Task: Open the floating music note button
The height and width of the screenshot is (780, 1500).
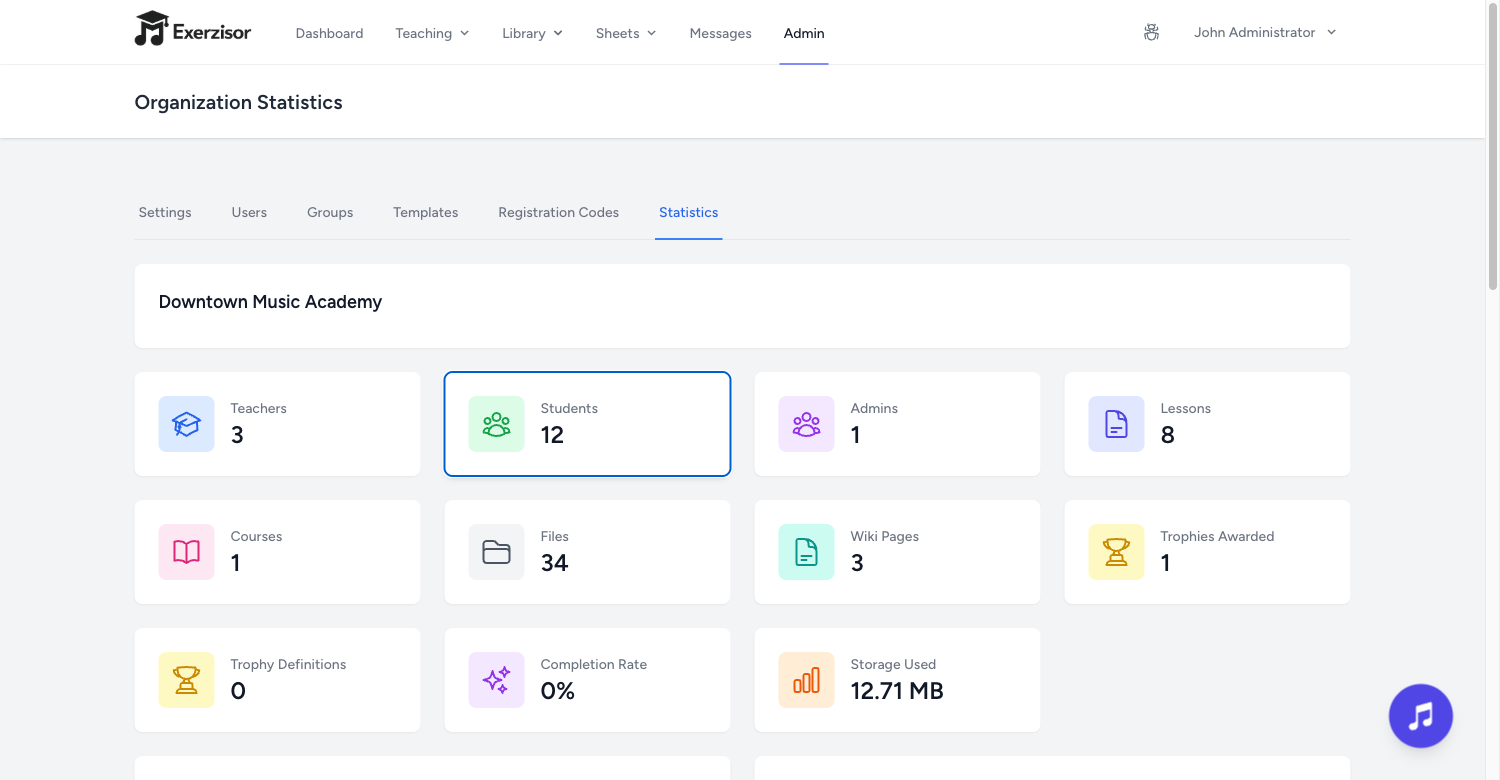Action: tap(1420, 716)
